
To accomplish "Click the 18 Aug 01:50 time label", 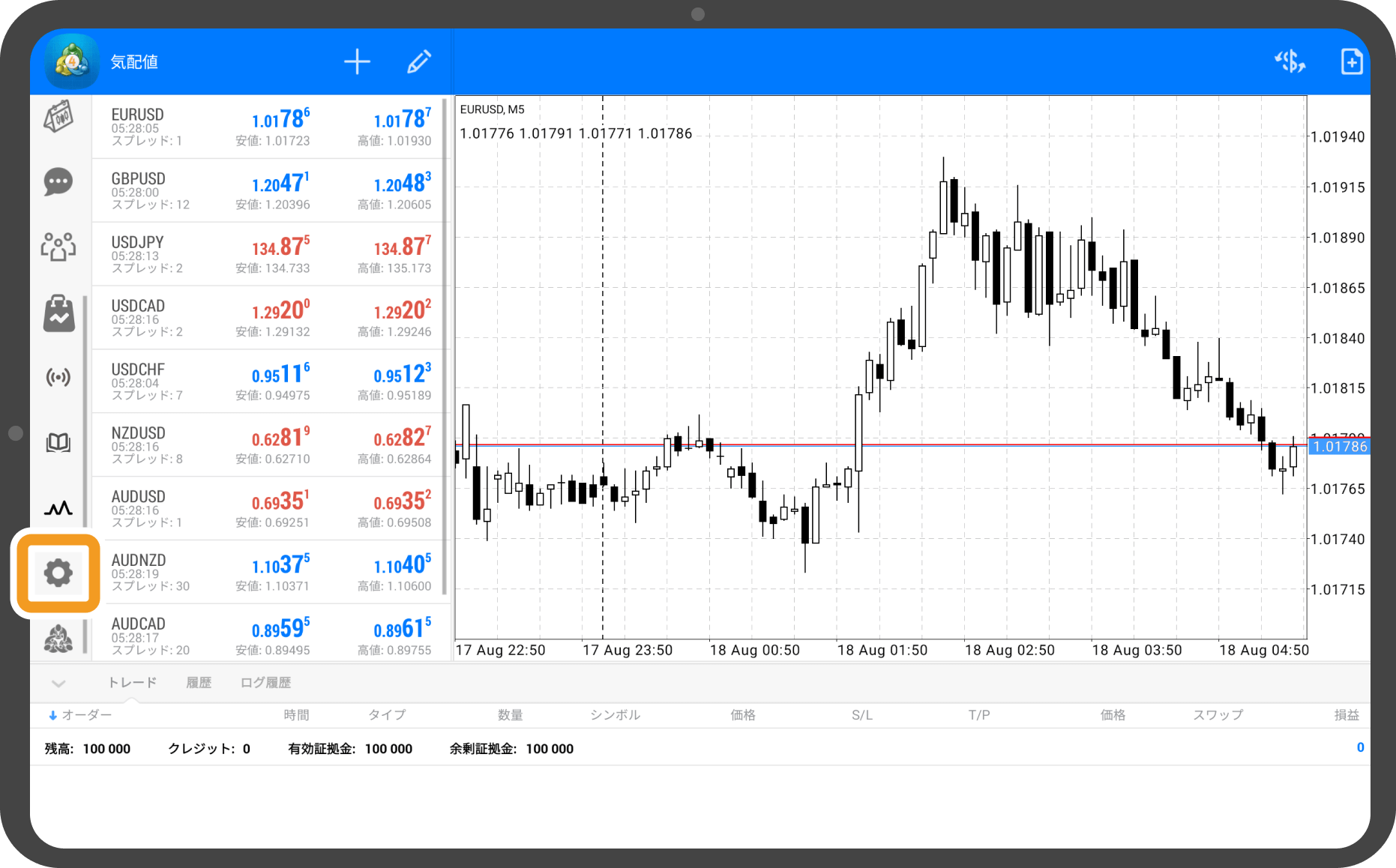I will tap(882, 651).
